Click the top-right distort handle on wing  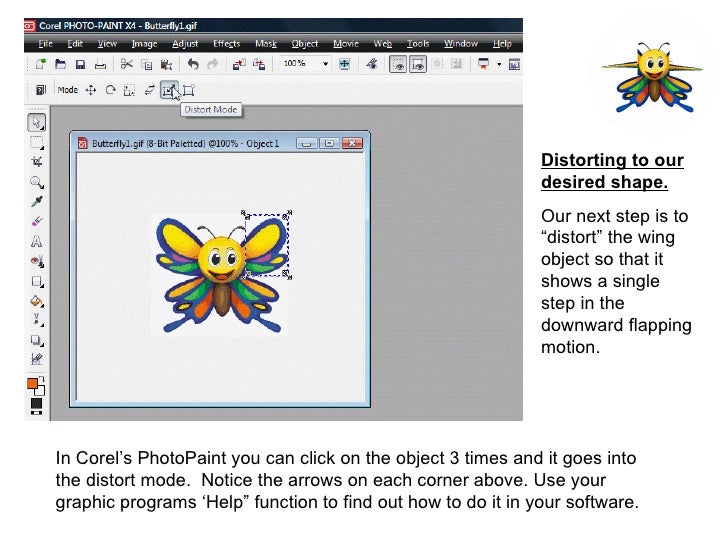point(287,214)
